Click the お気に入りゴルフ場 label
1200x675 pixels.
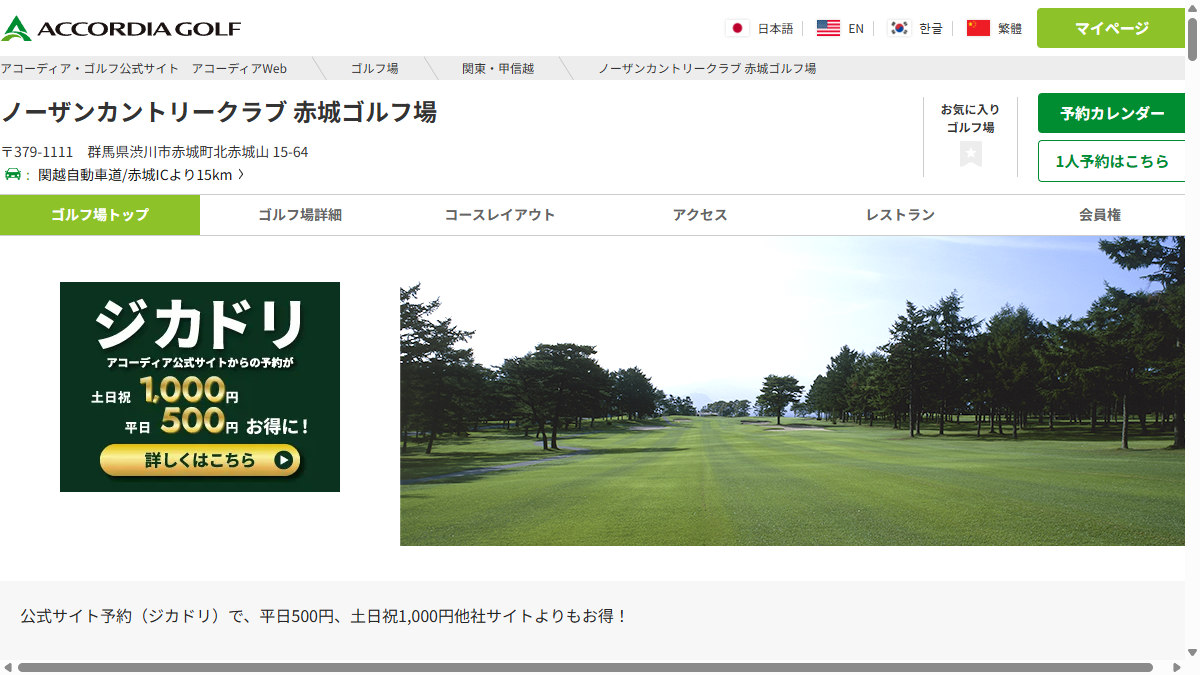point(970,118)
